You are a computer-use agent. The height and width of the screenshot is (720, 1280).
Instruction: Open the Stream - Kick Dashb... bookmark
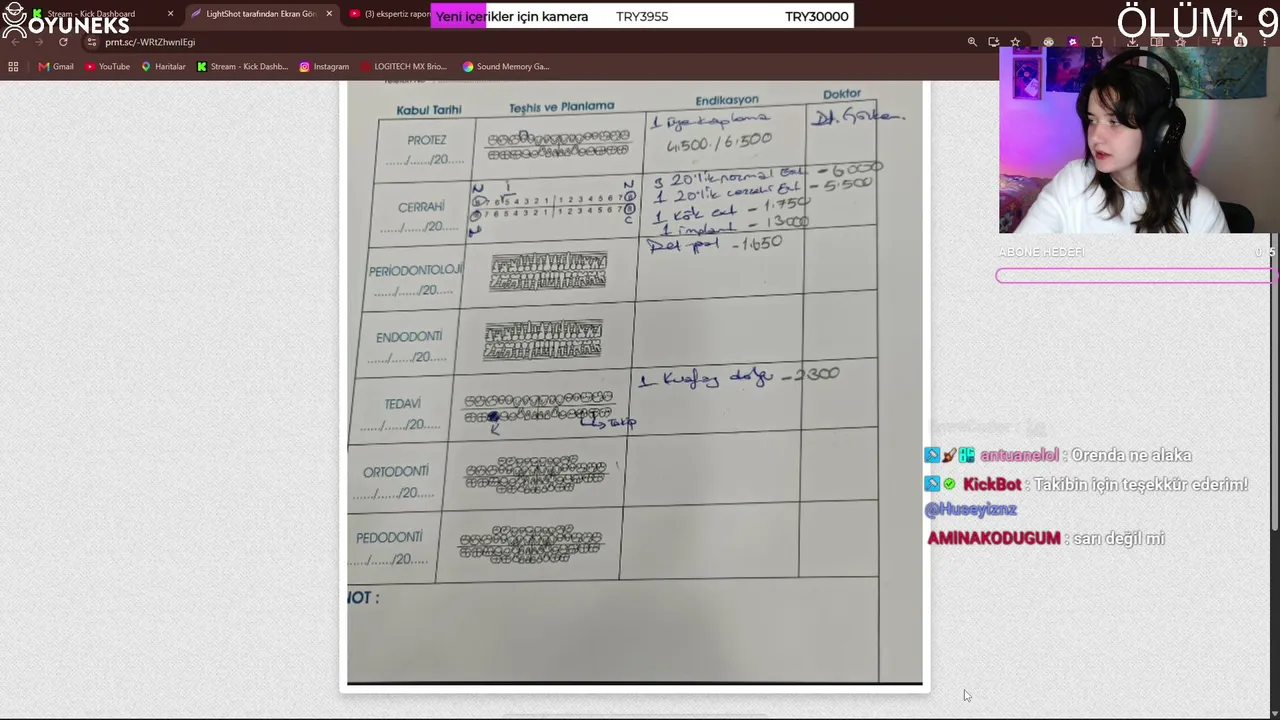click(242, 67)
